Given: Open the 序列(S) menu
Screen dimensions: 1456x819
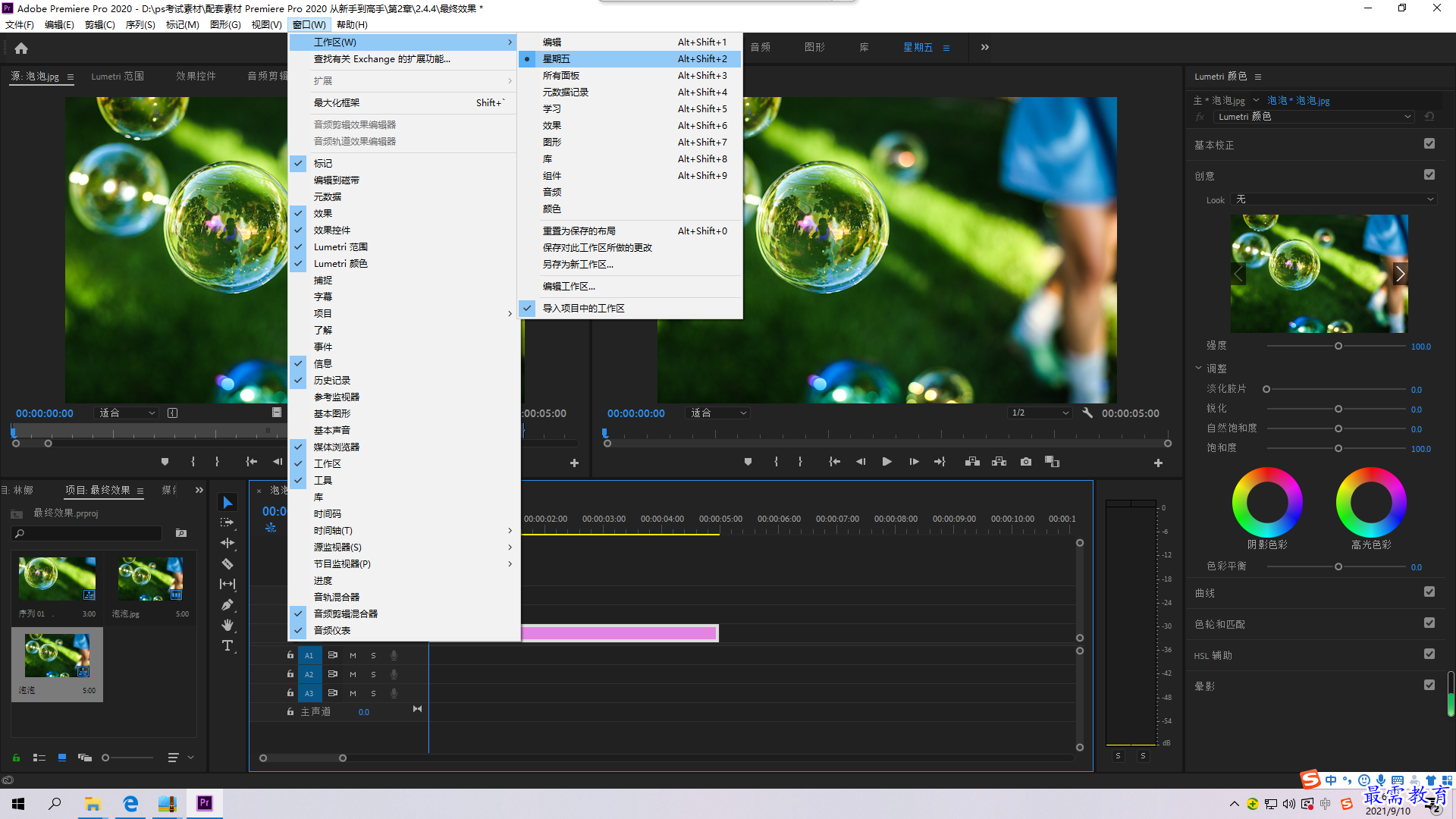Looking at the screenshot, I should pos(140,25).
